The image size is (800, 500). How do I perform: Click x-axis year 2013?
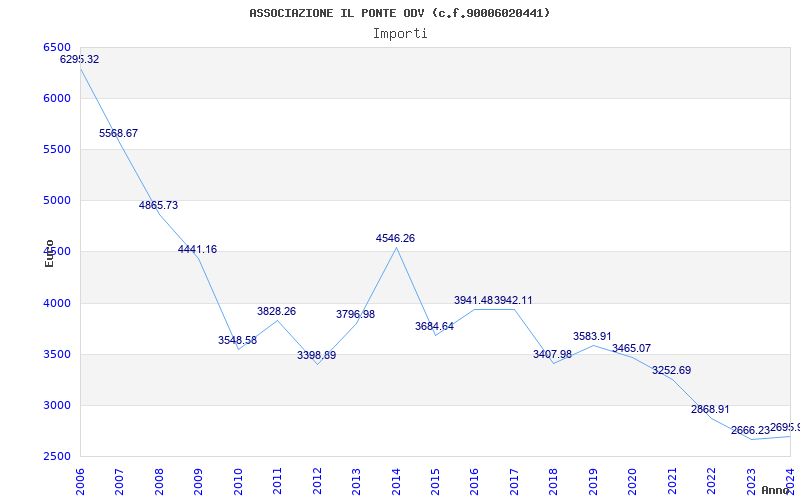[356, 481]
